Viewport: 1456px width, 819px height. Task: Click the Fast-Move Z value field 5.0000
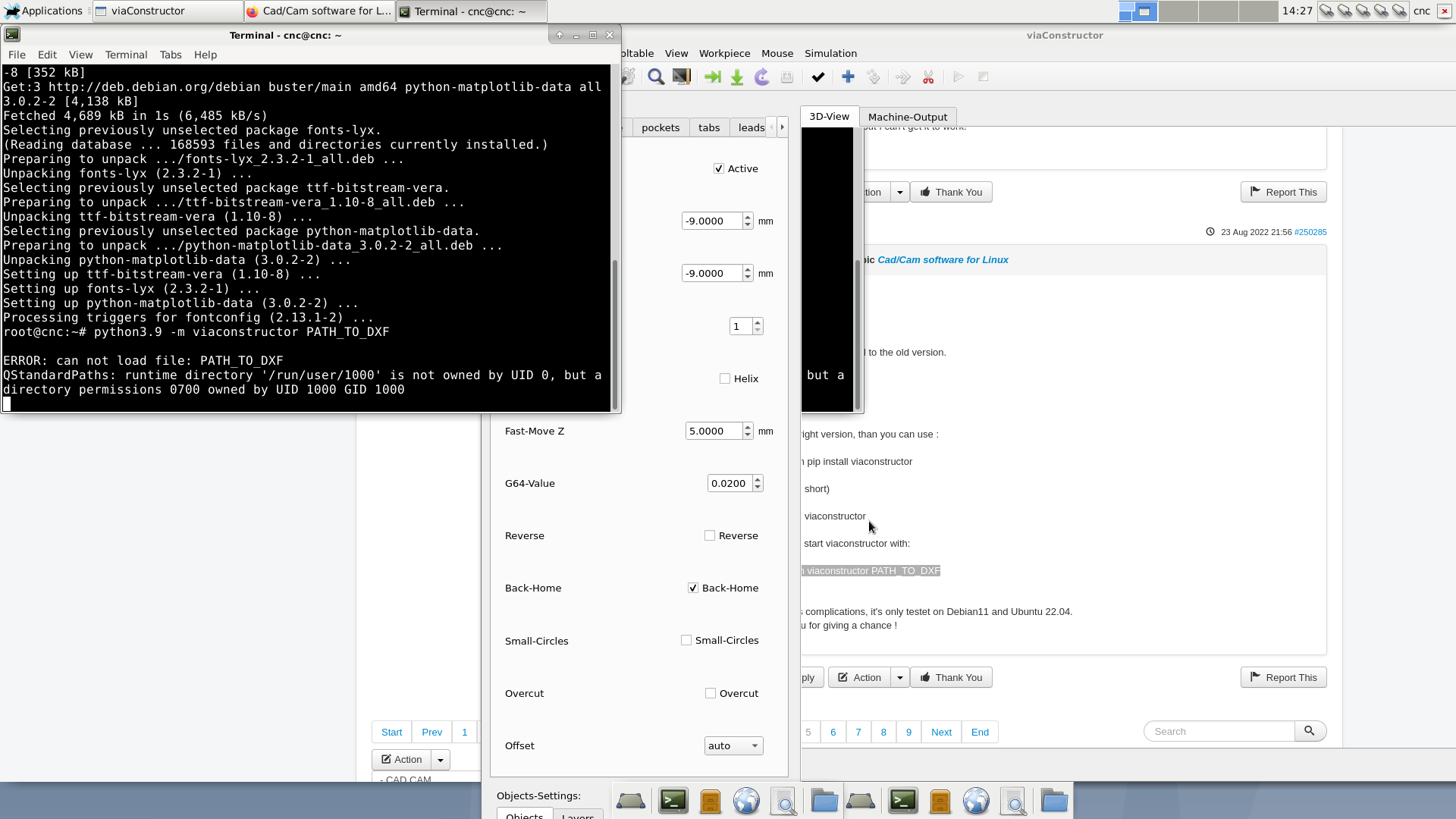[x=714, y=431]
